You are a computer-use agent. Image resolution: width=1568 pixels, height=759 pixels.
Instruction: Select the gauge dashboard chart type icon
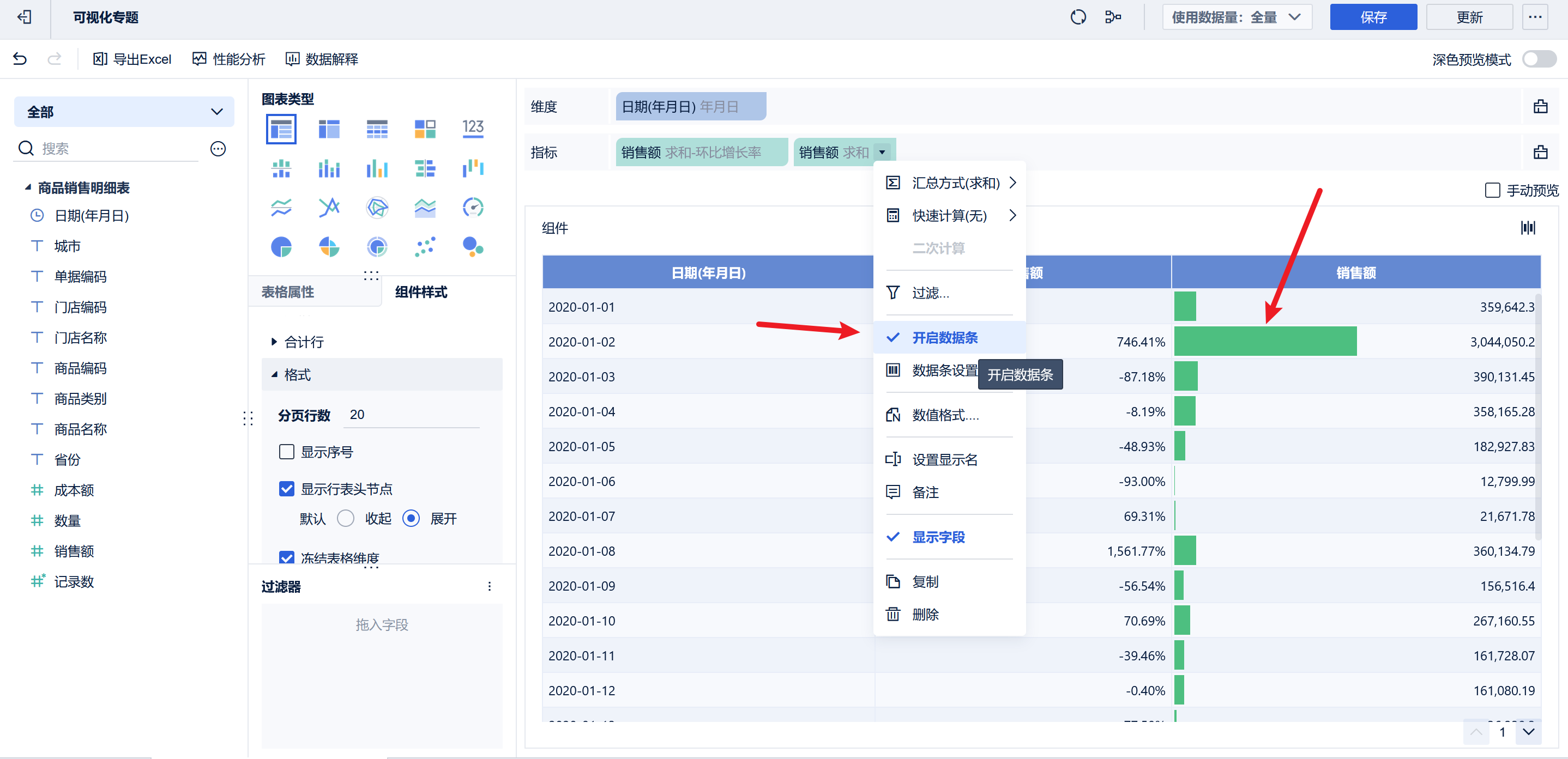coord(472,208)
